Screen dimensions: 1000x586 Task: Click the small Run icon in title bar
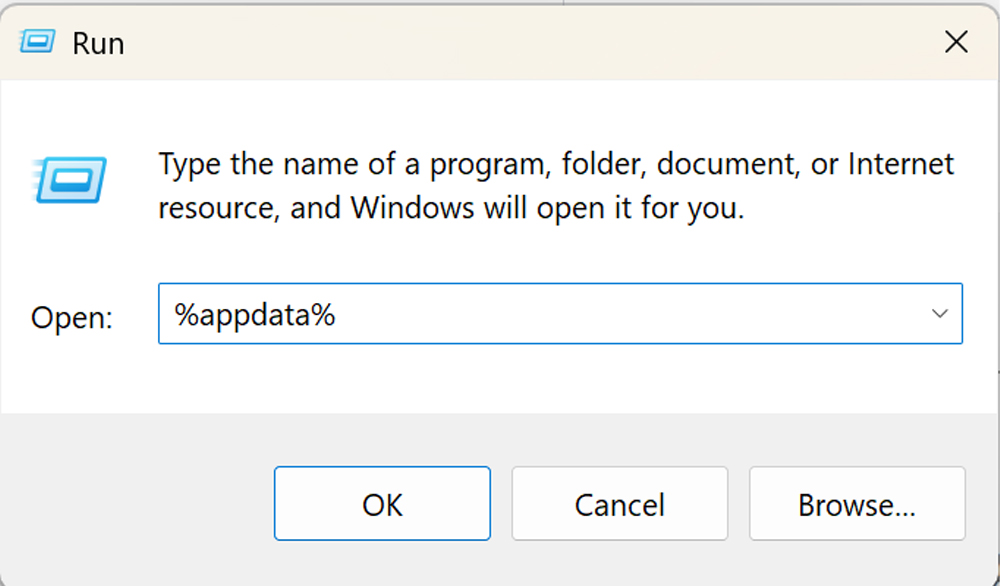(37, 43)
